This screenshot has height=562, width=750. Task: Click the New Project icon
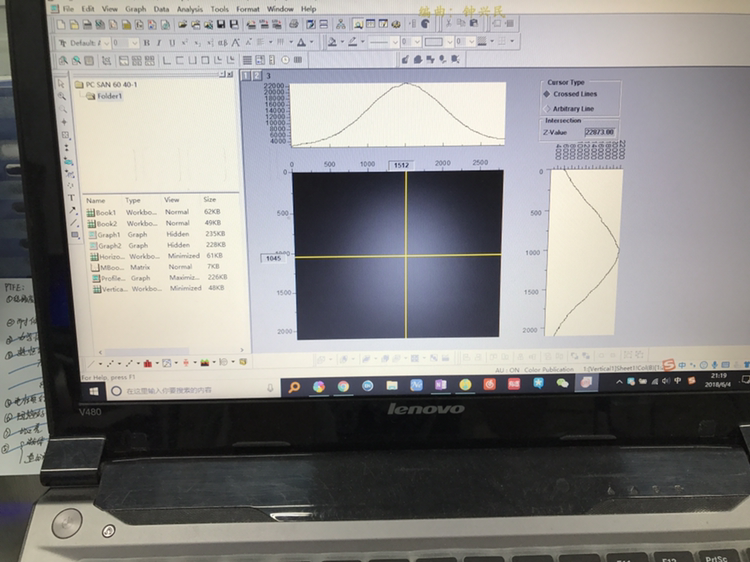pyautogui.click(x=61, y=24)
